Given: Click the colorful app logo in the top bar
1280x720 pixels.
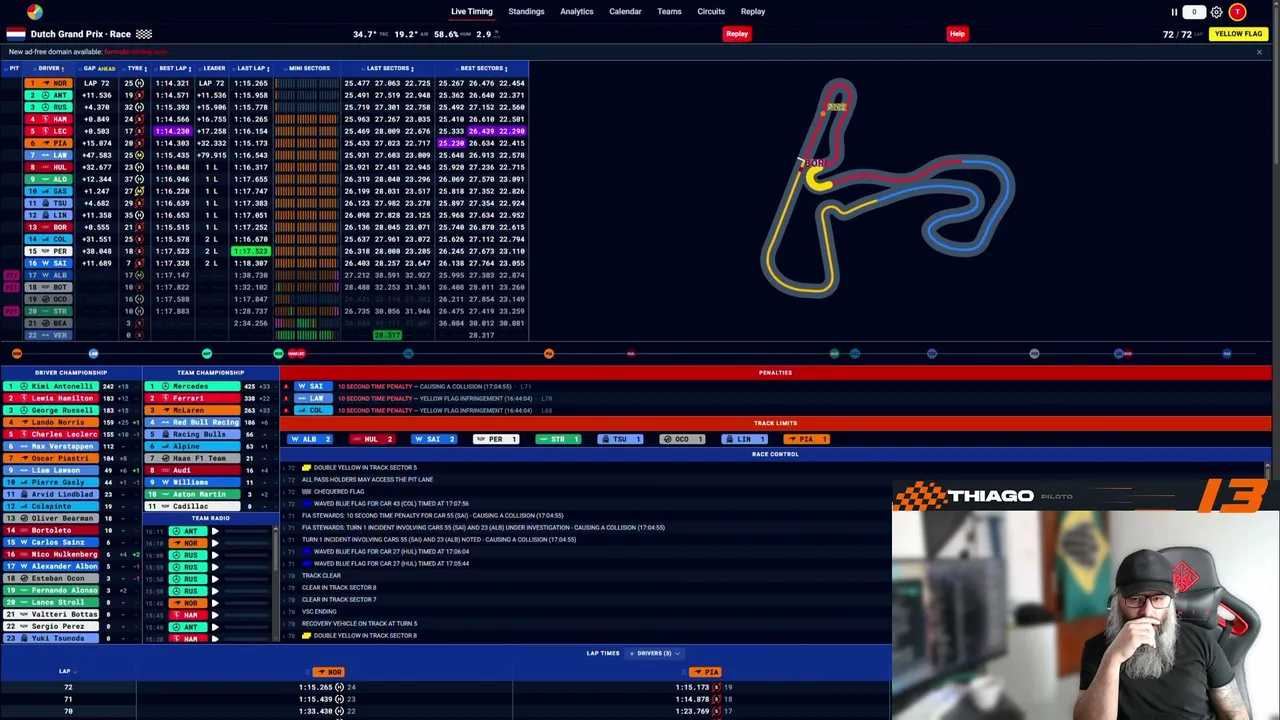Looking at the screenshot, I should (35, 12).
